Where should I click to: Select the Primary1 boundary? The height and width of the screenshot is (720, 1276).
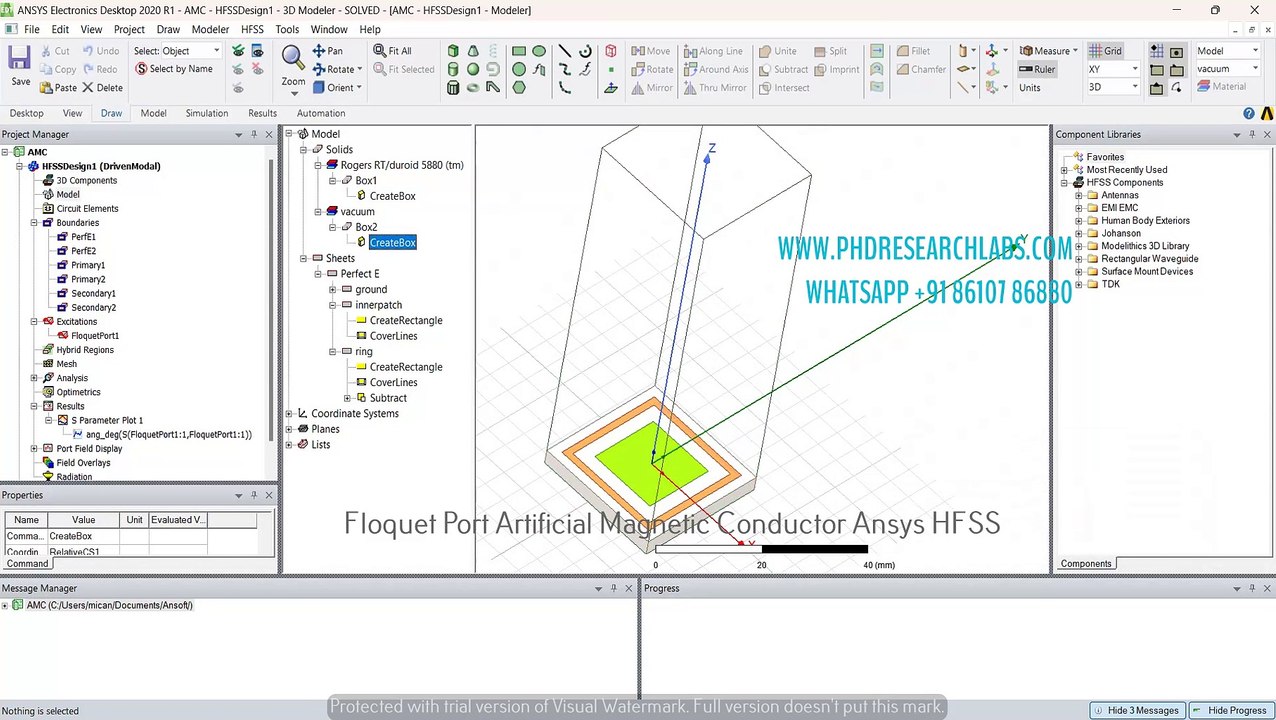(x=88, y=265)
